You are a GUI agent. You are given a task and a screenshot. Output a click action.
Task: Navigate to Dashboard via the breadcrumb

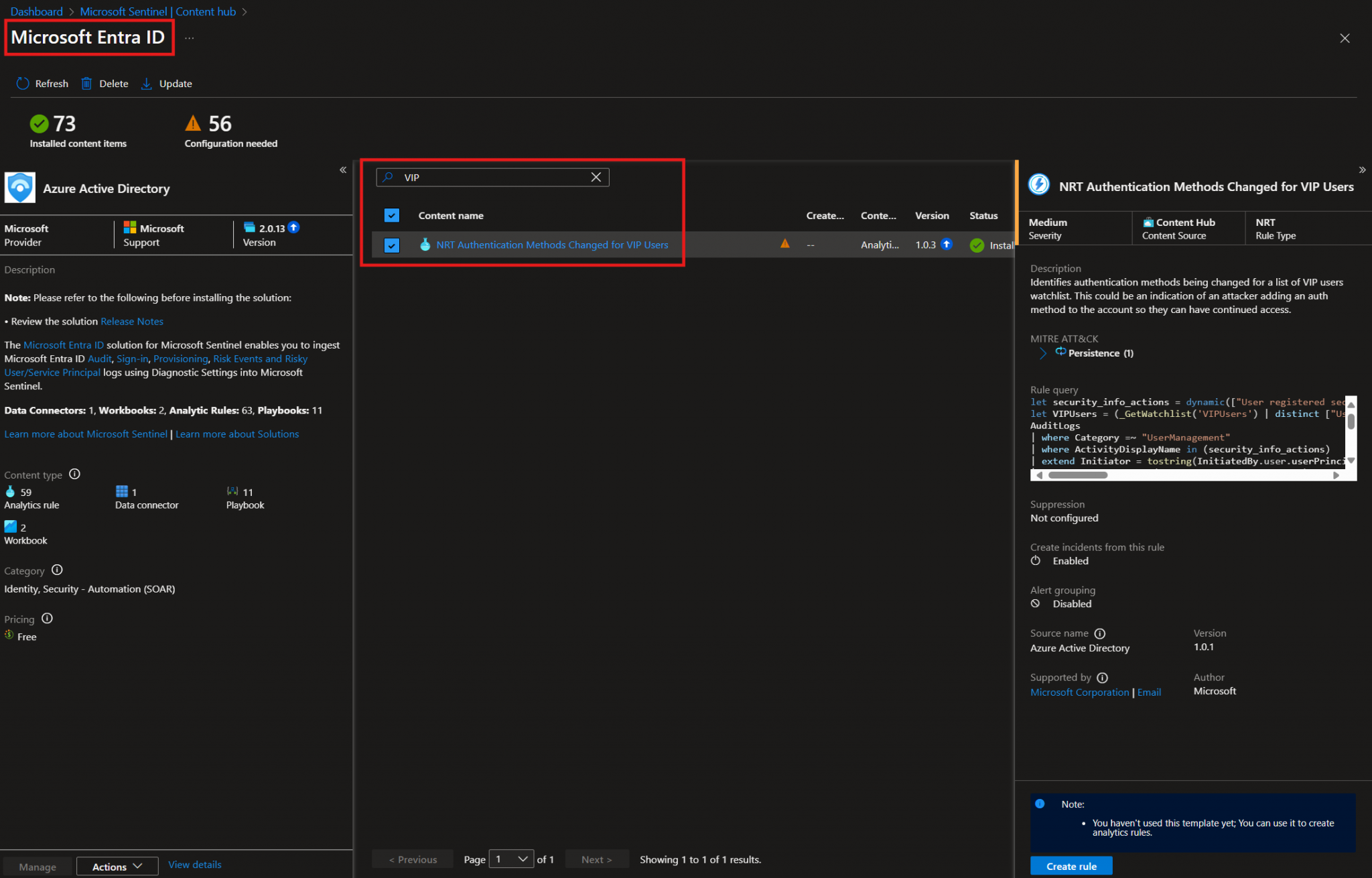(36, 11)
